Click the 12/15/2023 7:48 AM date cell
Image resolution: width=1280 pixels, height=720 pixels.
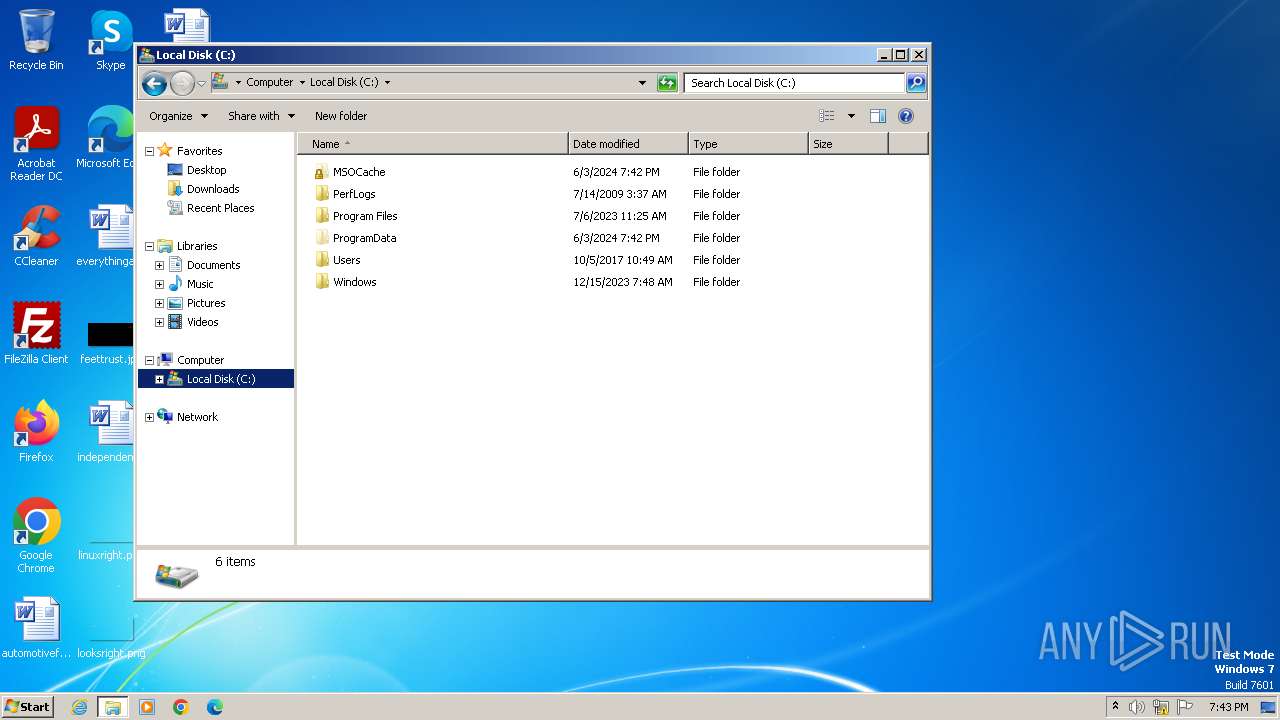pos(623,282)
